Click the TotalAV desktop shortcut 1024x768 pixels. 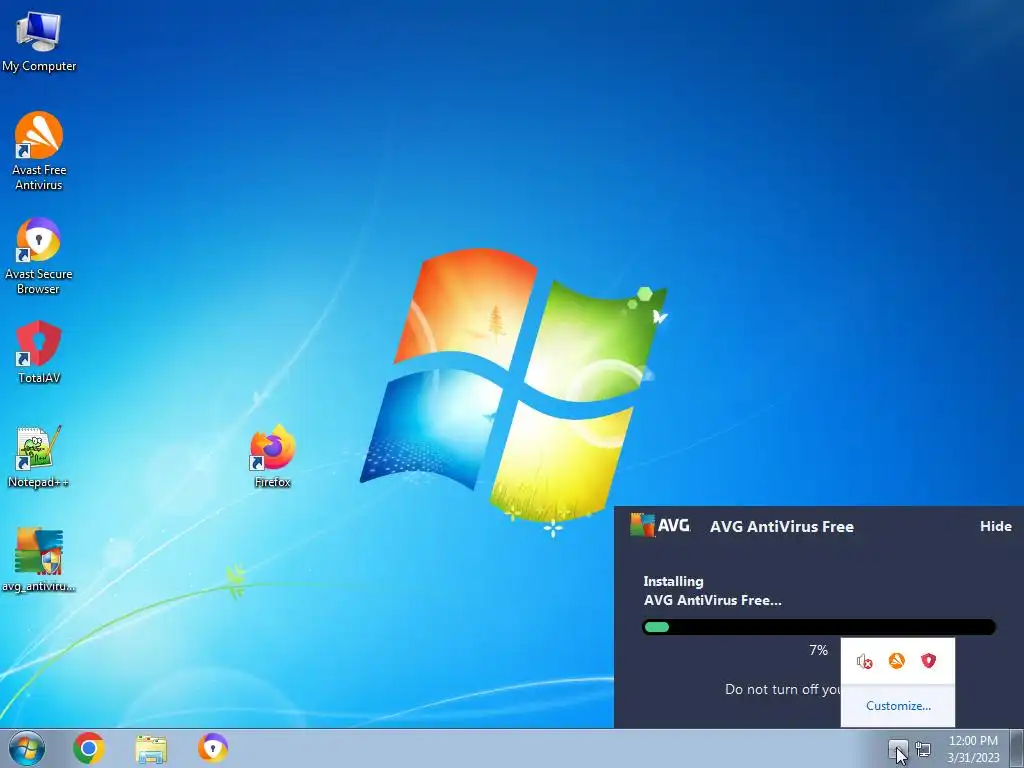pos(39,352)
